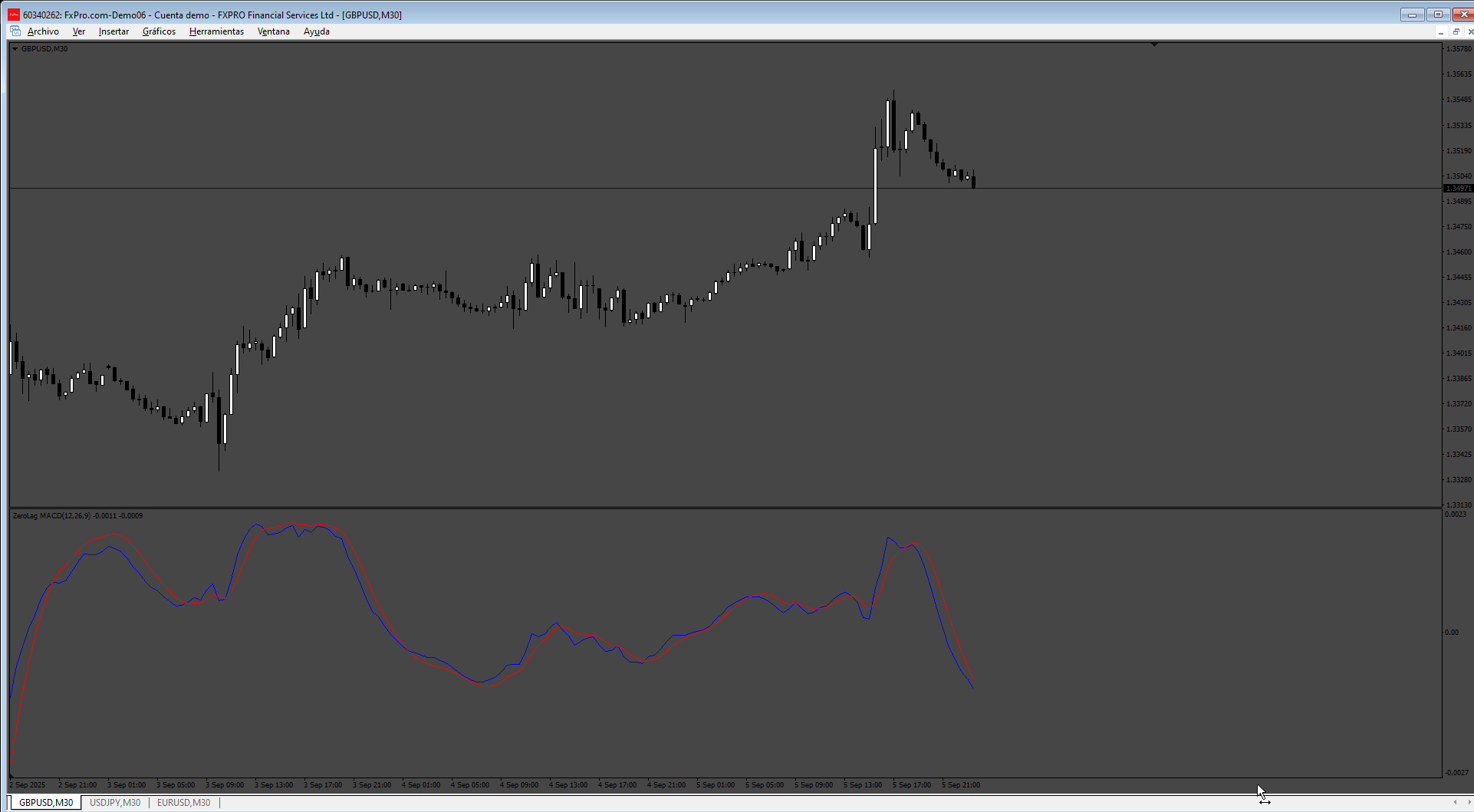Click the 1.33425 price scale label
The width and height of the screenshot is (1474, 812).
tap(1459, 455)
